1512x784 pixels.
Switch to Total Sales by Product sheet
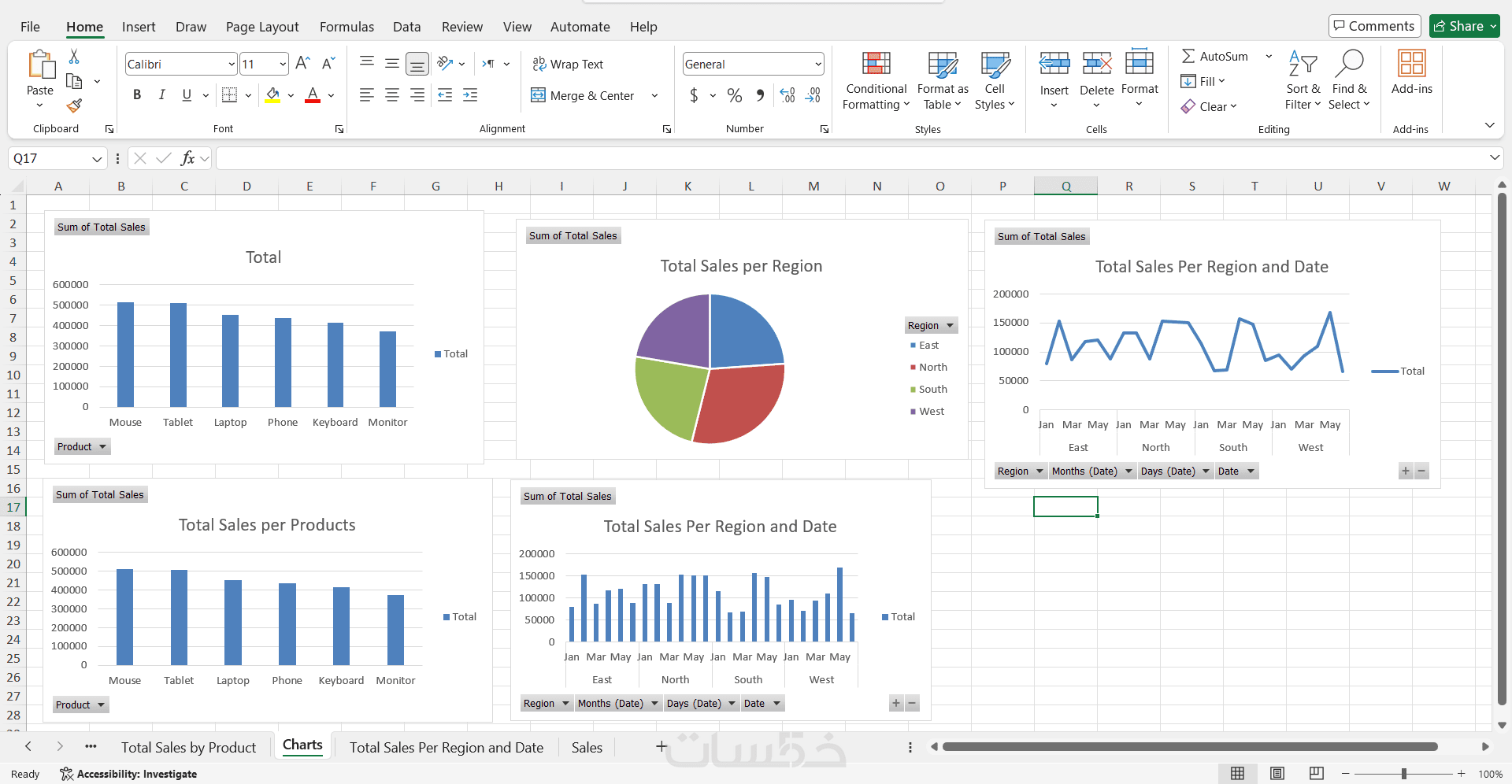[x=188, y=747]
